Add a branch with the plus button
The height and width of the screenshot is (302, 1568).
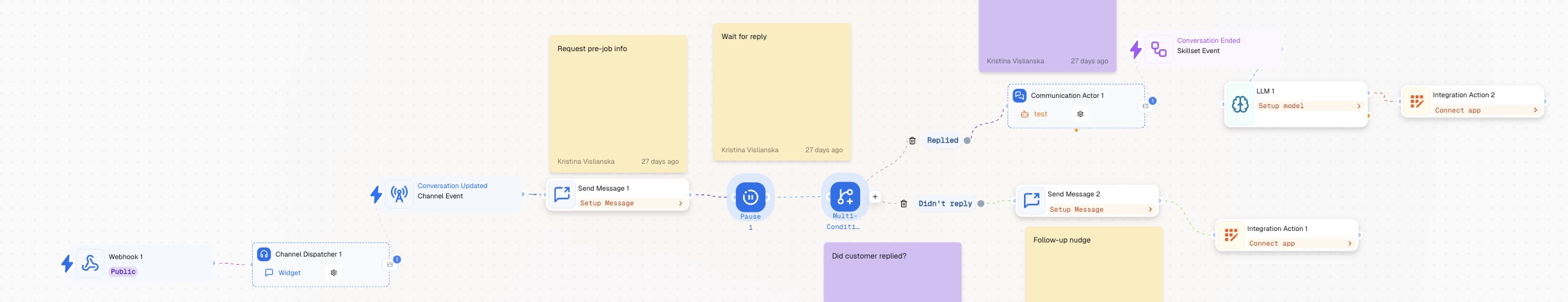point(875,196)
